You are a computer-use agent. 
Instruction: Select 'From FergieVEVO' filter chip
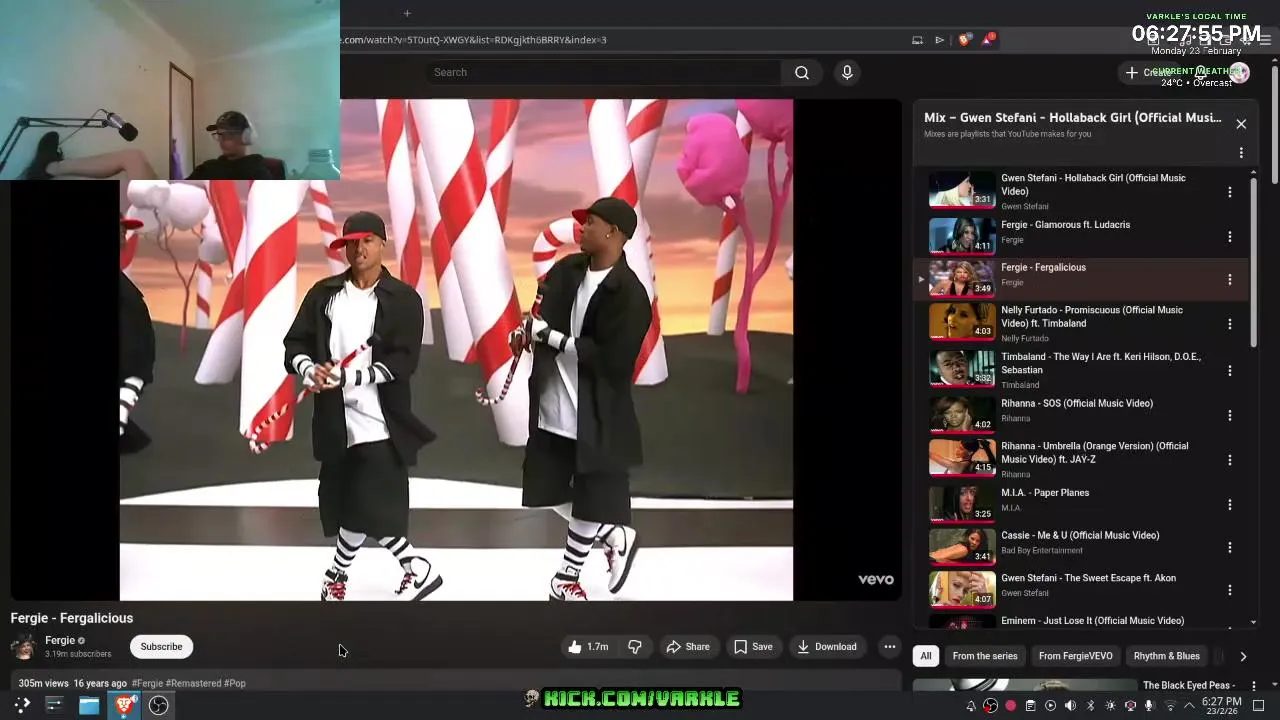click(x=1075, y=656)
